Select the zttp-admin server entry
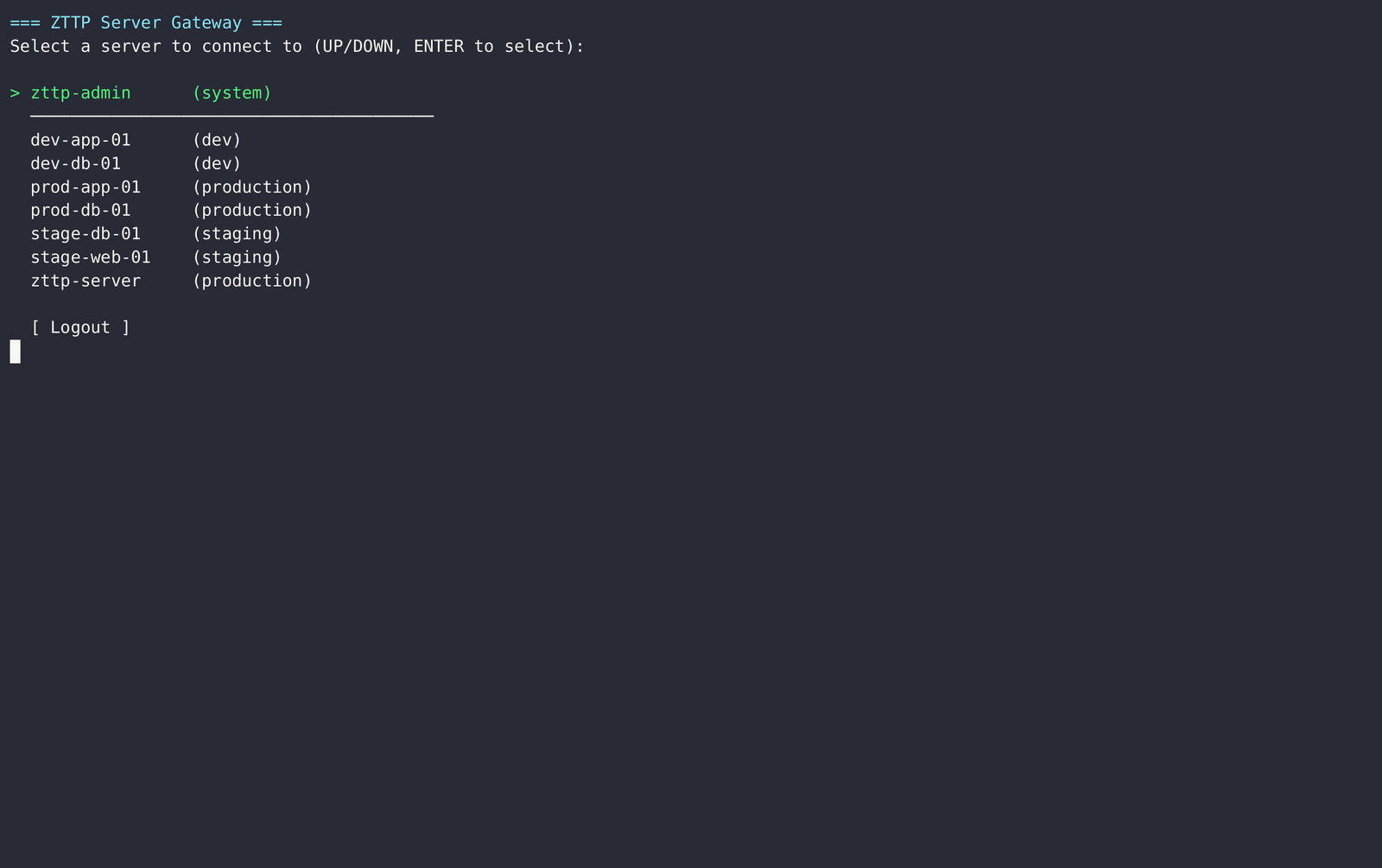Viewport: 1382px width, 868px height. 151,93
